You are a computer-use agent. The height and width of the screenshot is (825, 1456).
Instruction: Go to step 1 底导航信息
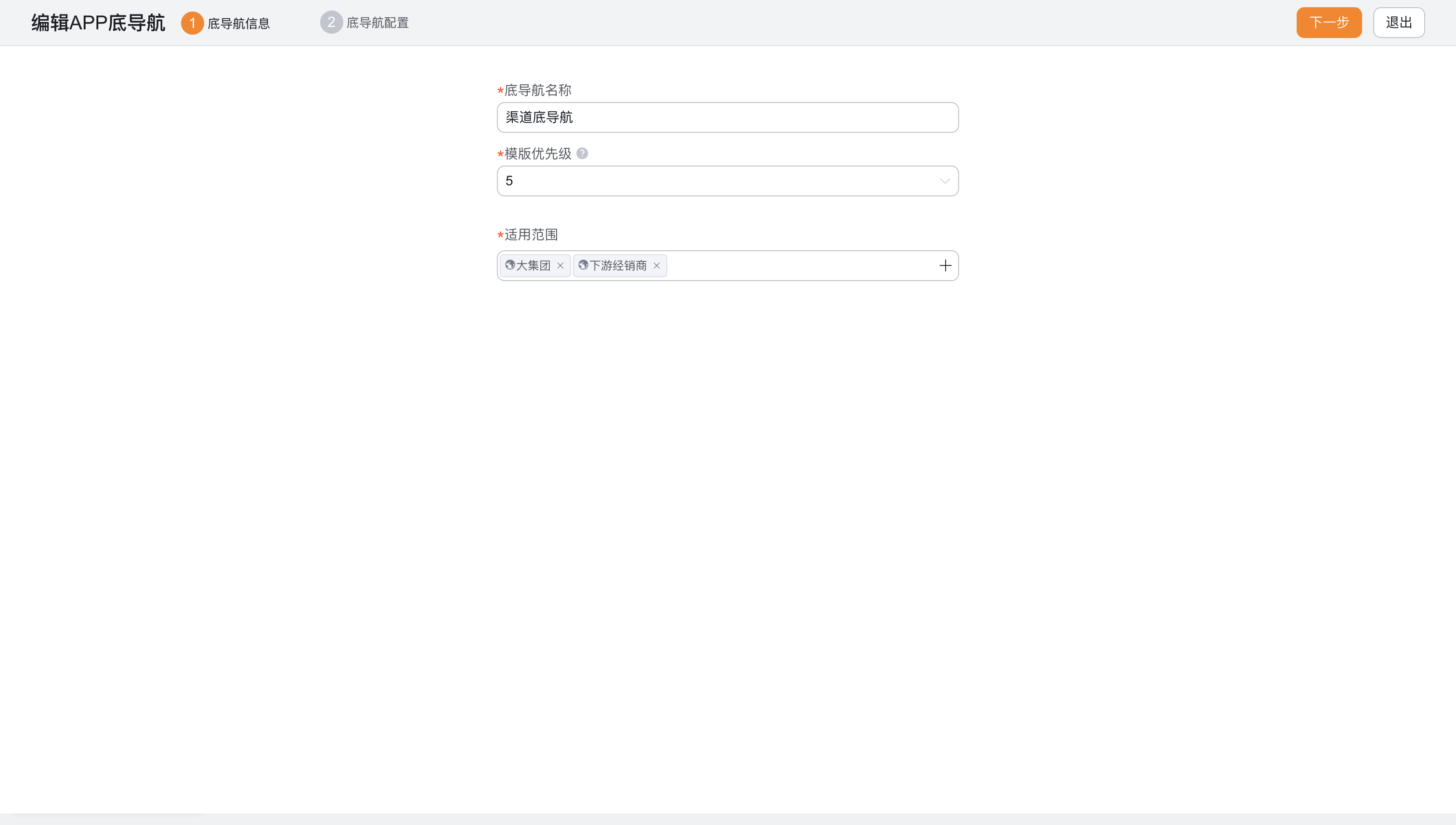[225, 23]
